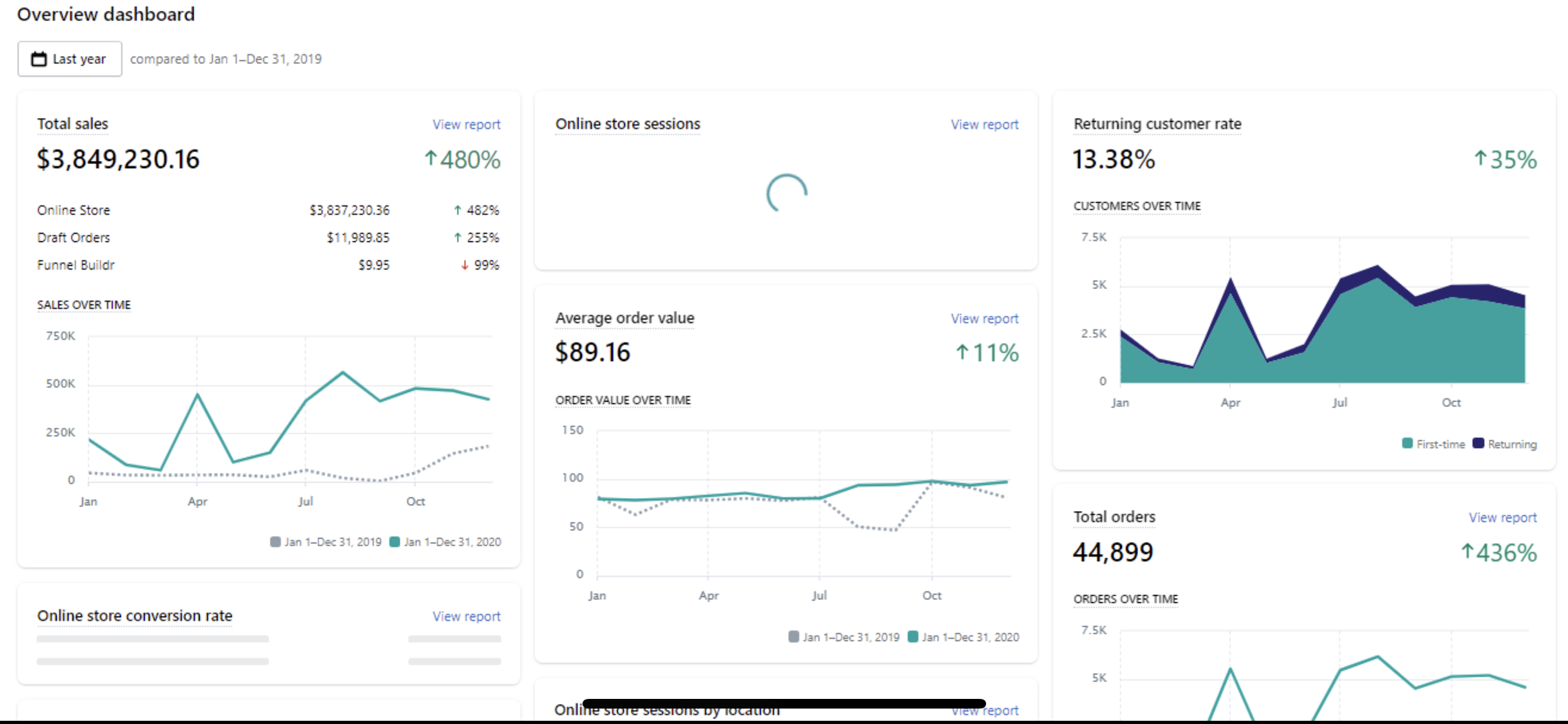The width and height of the screenshot is (1568, 724).
Task: Select the Online Store sales row label
Action: [x=73, y=210]
